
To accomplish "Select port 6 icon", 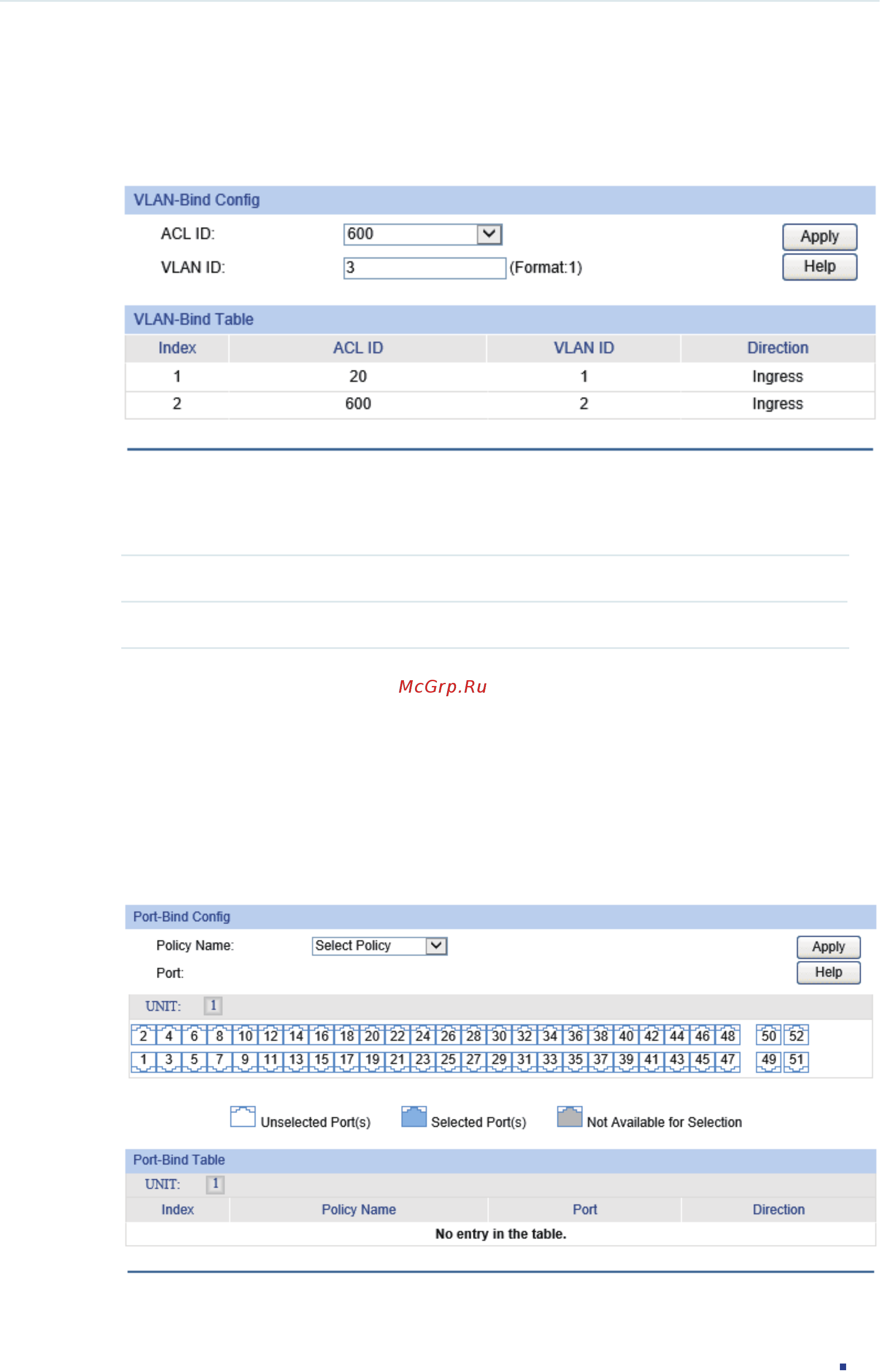I will [x=194, y=1035].
